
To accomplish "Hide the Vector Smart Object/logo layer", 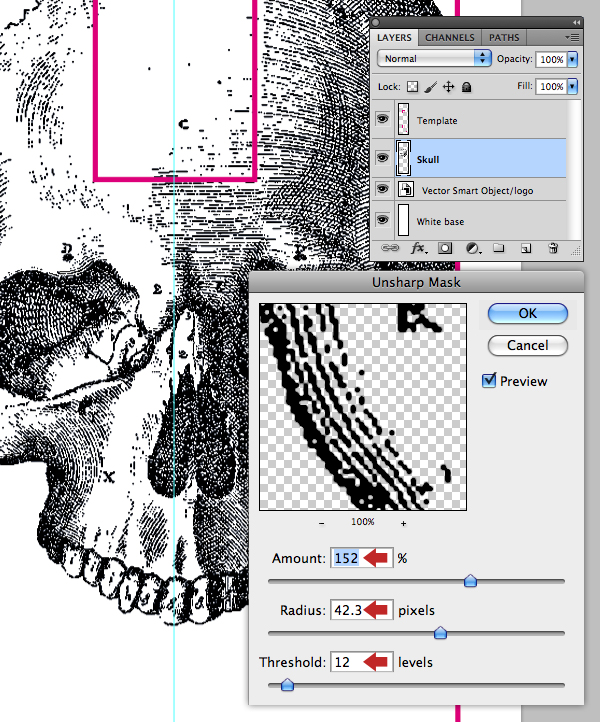I will (x=382, y=189).
